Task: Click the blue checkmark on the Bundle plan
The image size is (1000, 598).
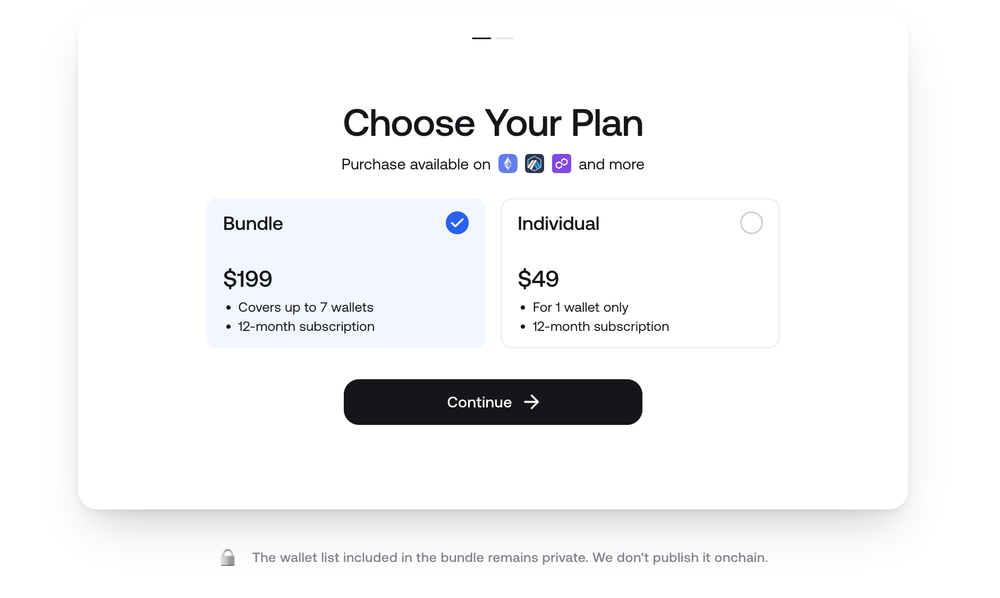Action: [x=457, y=223]
